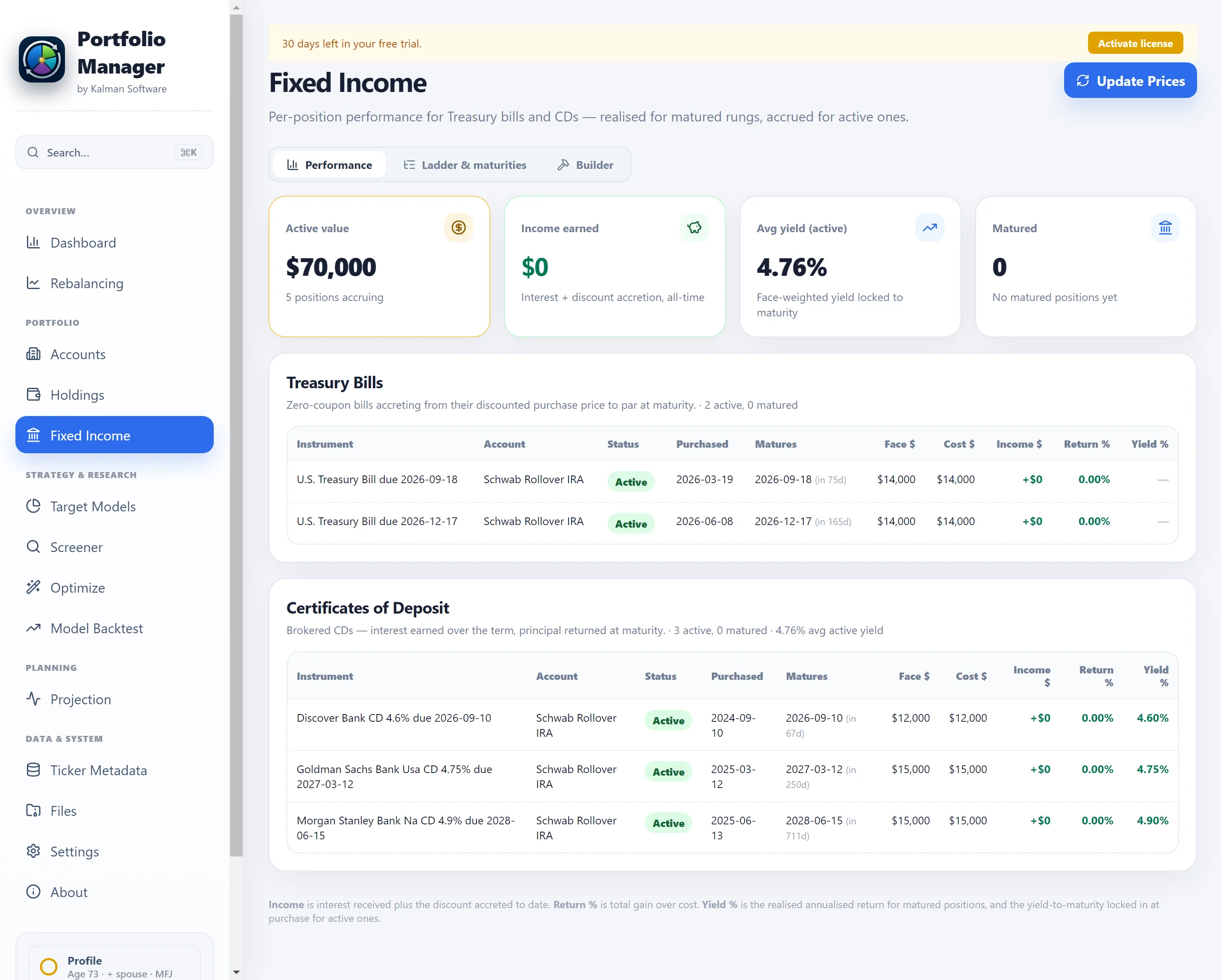Click the Yield % header in Treasury Bills table
1221x980 pixels.
tap(1149, 444)
